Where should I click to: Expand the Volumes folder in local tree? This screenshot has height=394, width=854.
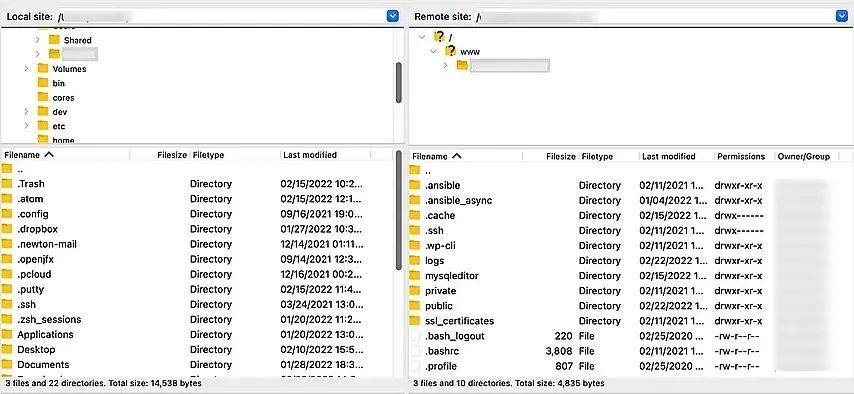click(x=26, y=69)
